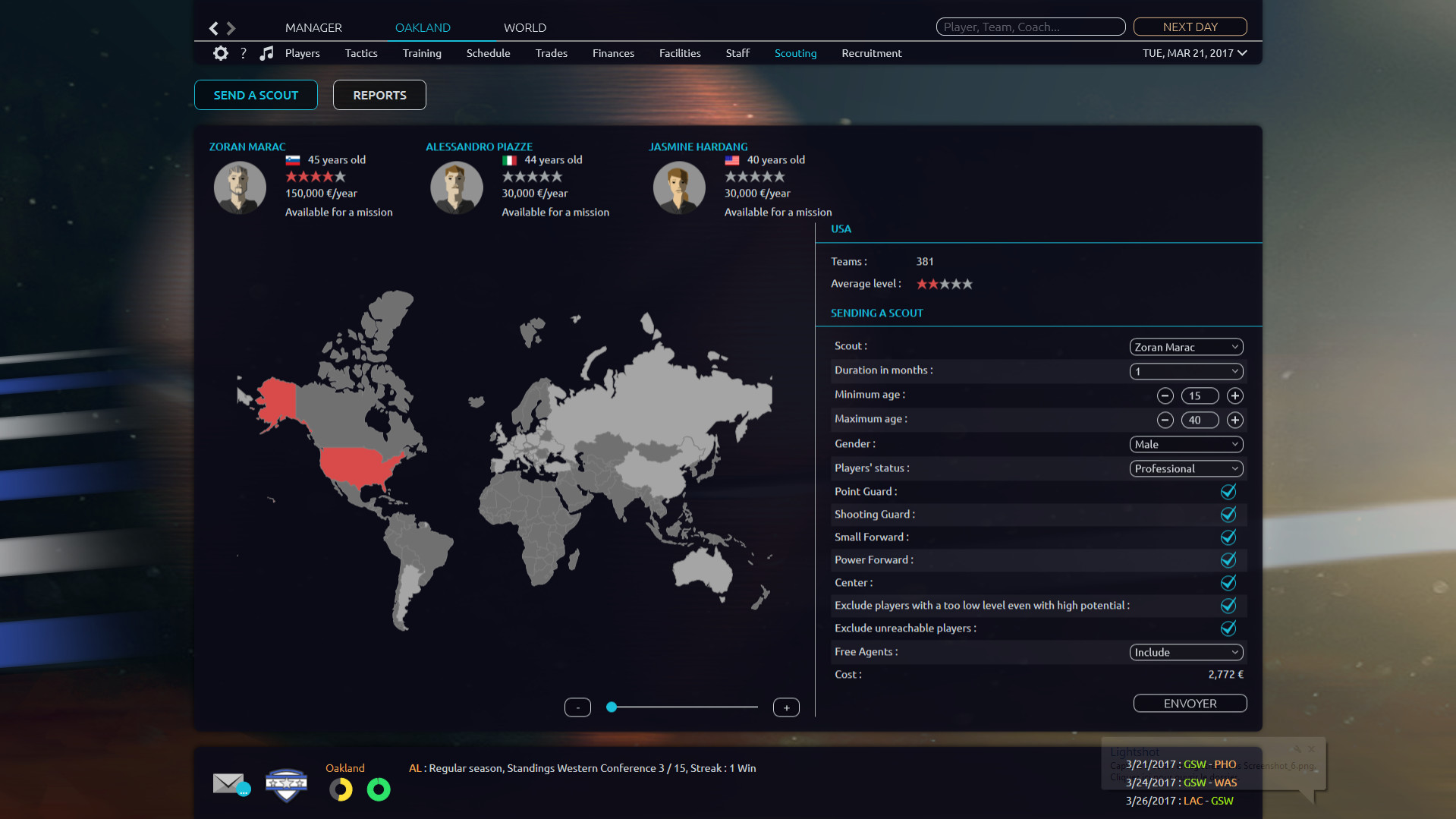Screen dimensions: 1456x819
Task: Expand the date selector for Mar 21, 2017
Action: click(1195, 53)
